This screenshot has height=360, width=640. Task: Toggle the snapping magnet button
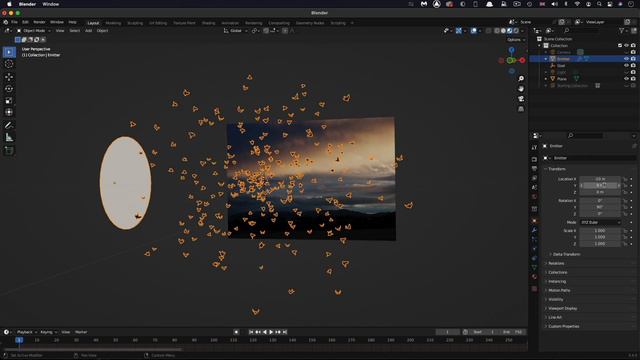coord(266,31)
